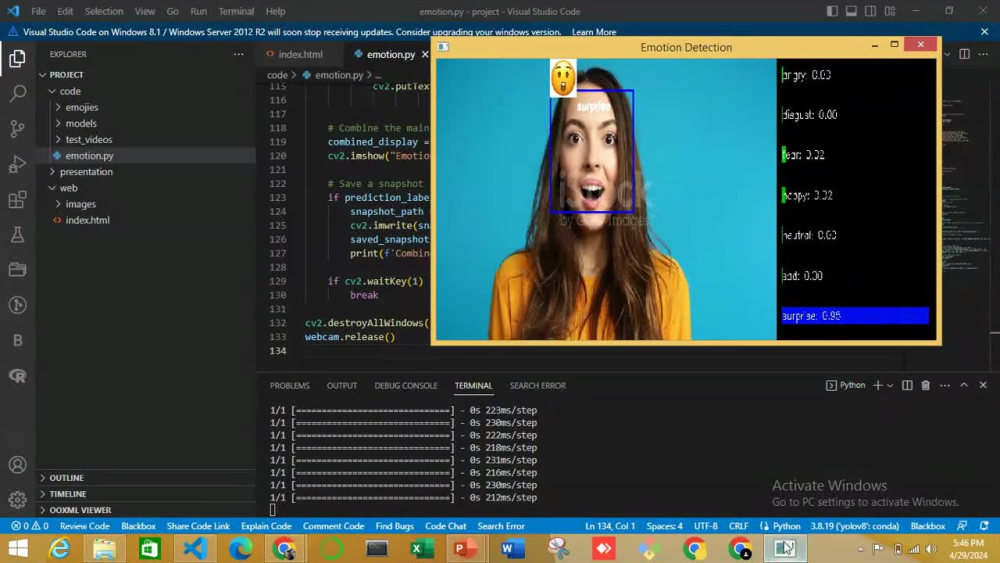This screenshot has width=1000, height=563.
Task: Click Explain Code in status bar
Action: (266, 526)
